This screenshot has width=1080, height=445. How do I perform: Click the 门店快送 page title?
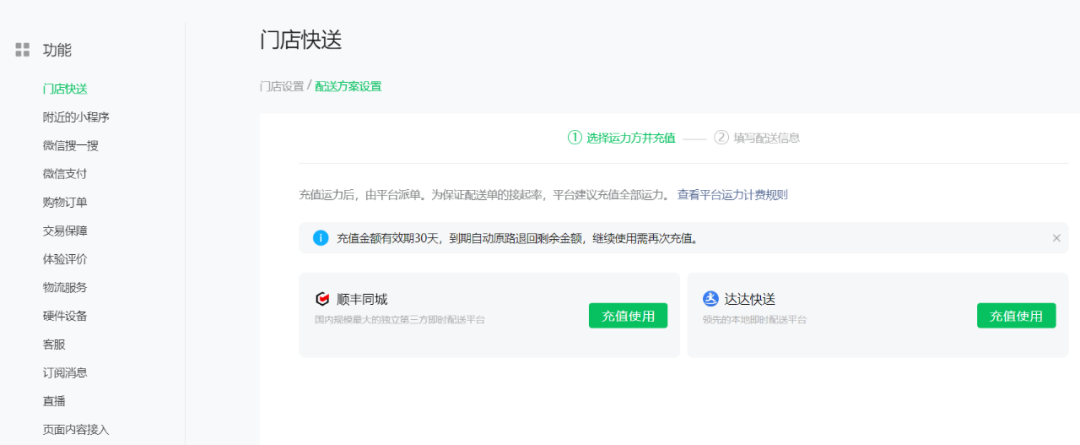point(301,40)
